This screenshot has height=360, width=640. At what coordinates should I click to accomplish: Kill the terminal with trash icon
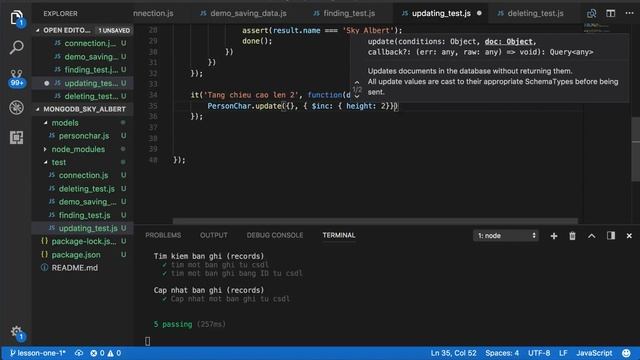point(572,236)
